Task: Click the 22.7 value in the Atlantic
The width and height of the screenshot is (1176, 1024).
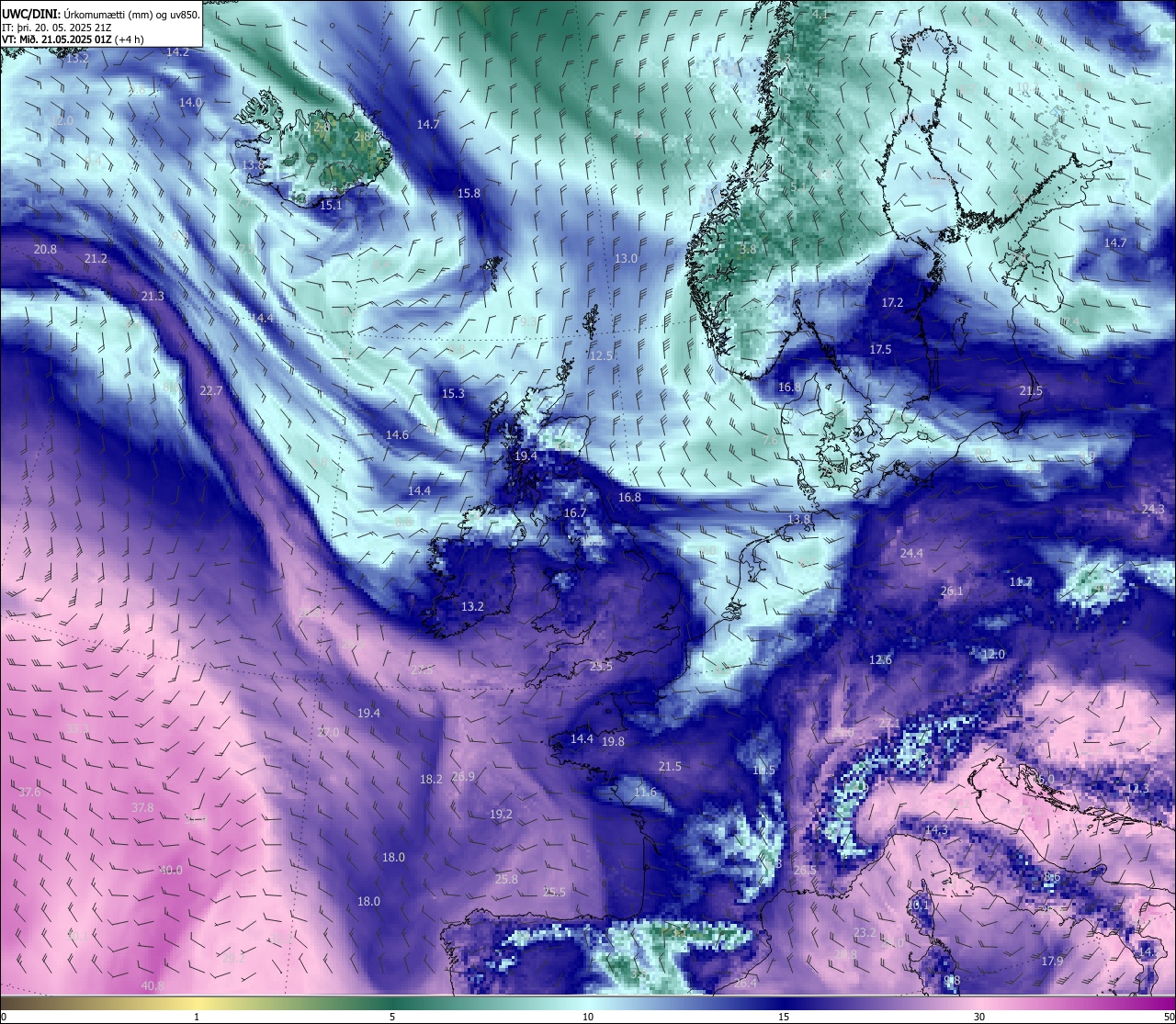Action: [211, 390]
